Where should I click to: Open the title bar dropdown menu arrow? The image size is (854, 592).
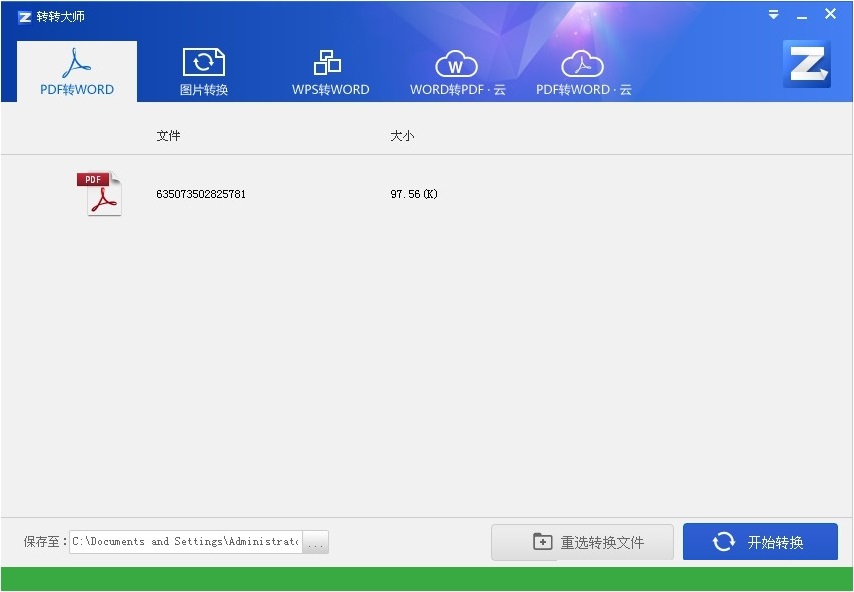(x=773, y=15)
